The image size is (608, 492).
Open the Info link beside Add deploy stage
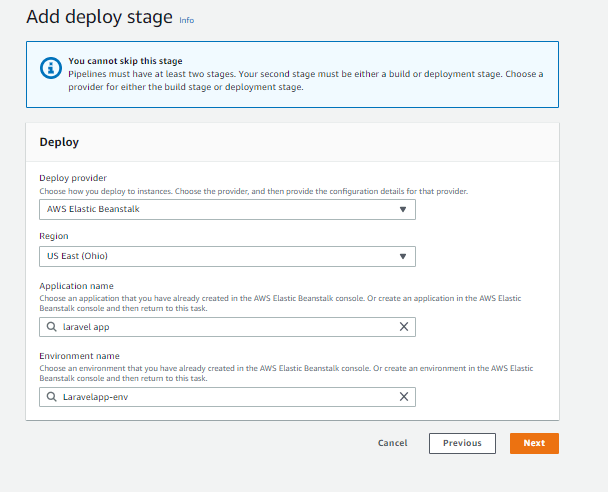(x=187, y=20)
